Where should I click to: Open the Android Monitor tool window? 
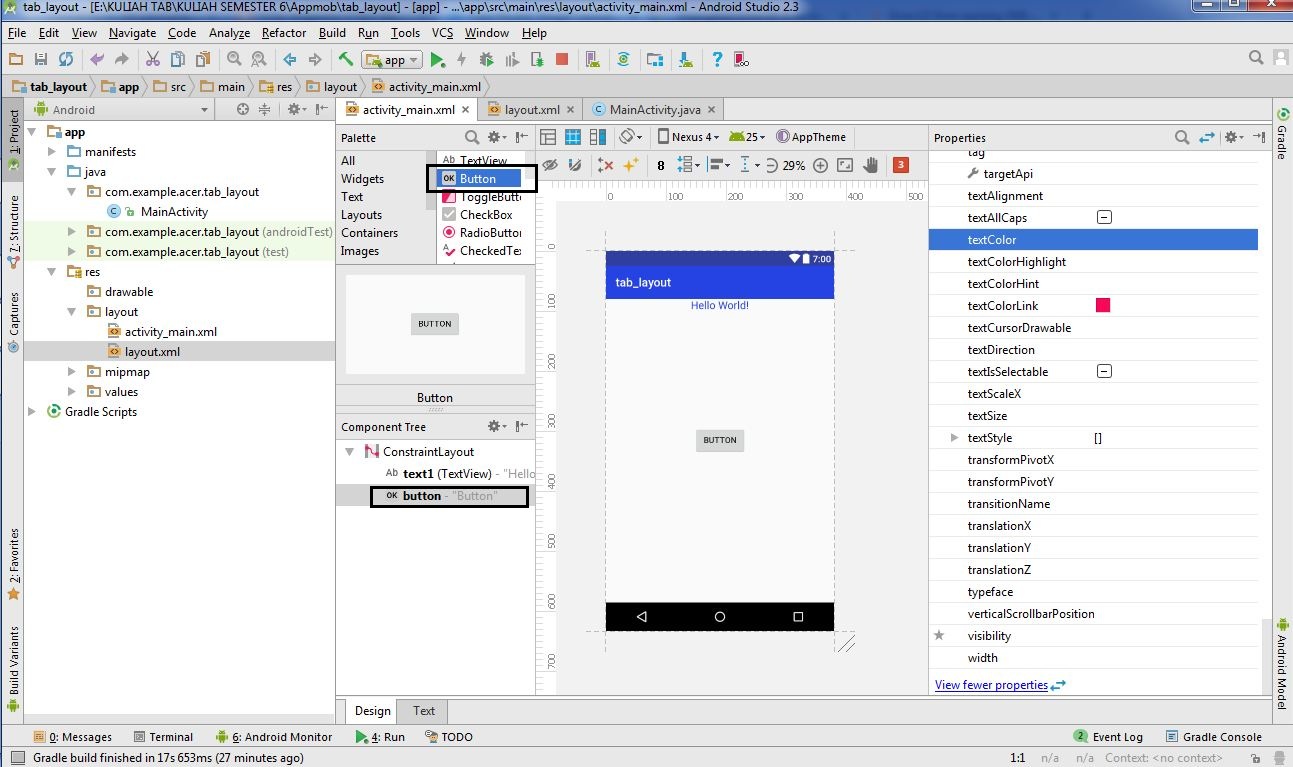273,737
